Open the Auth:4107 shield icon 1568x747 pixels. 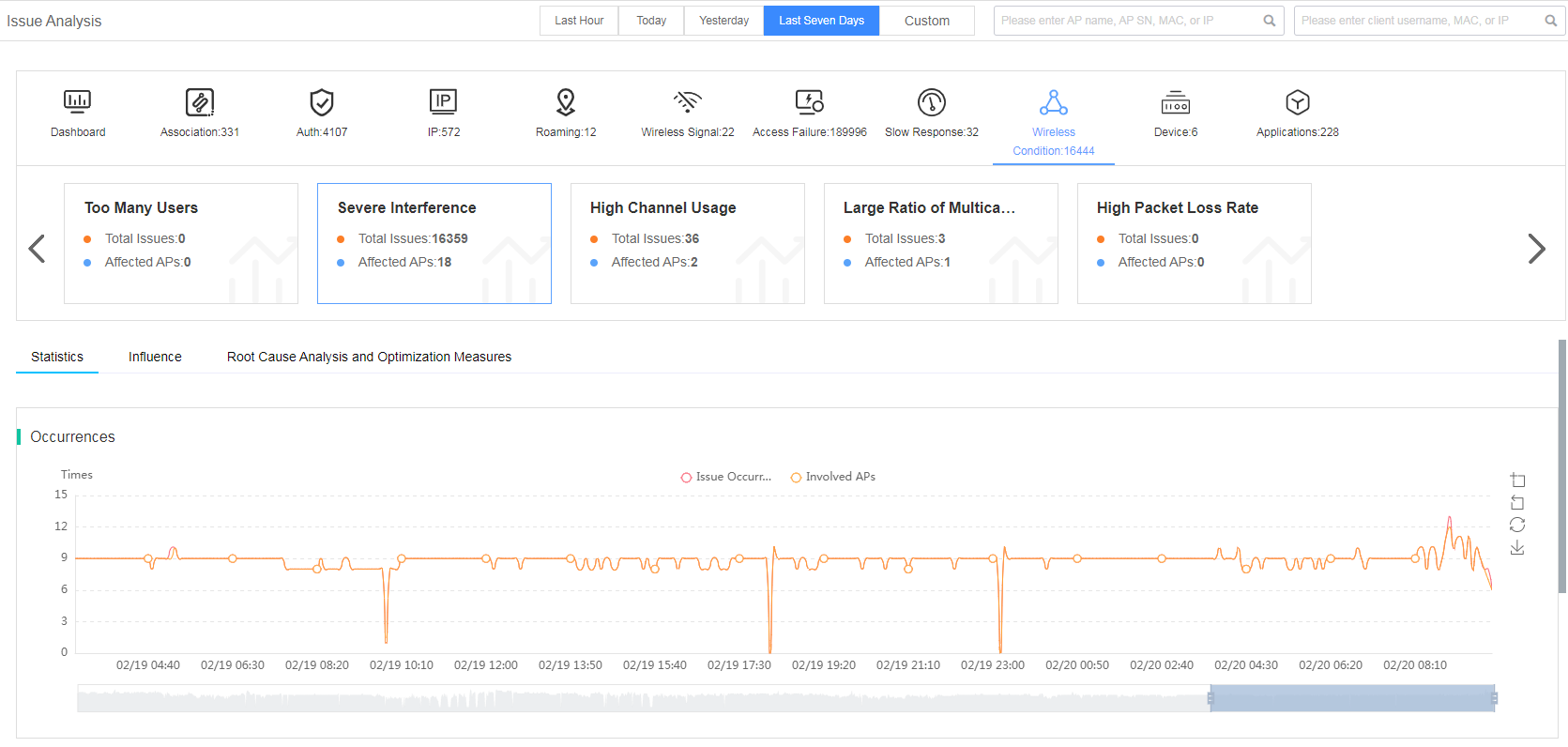tap(322, 101)
